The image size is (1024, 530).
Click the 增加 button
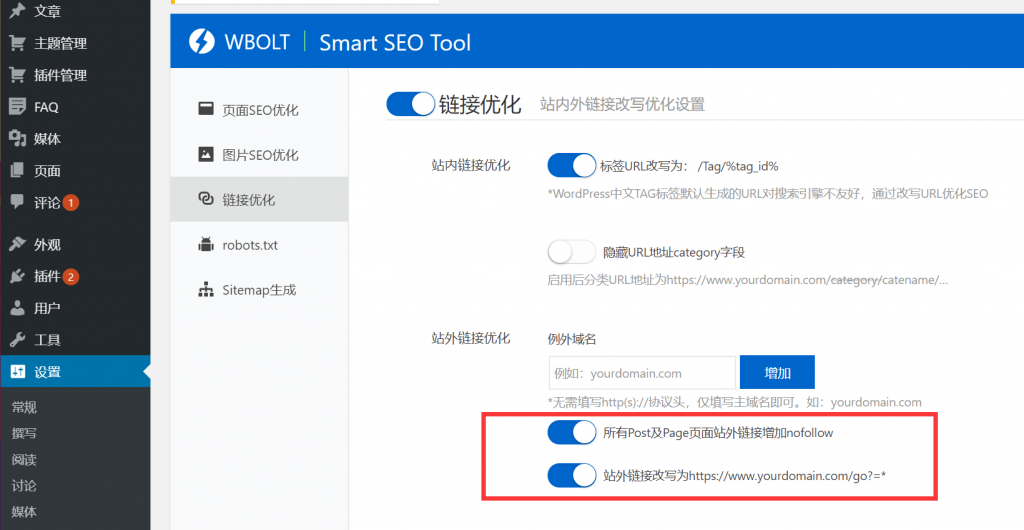pyautogui.click(x=777, y=373)
